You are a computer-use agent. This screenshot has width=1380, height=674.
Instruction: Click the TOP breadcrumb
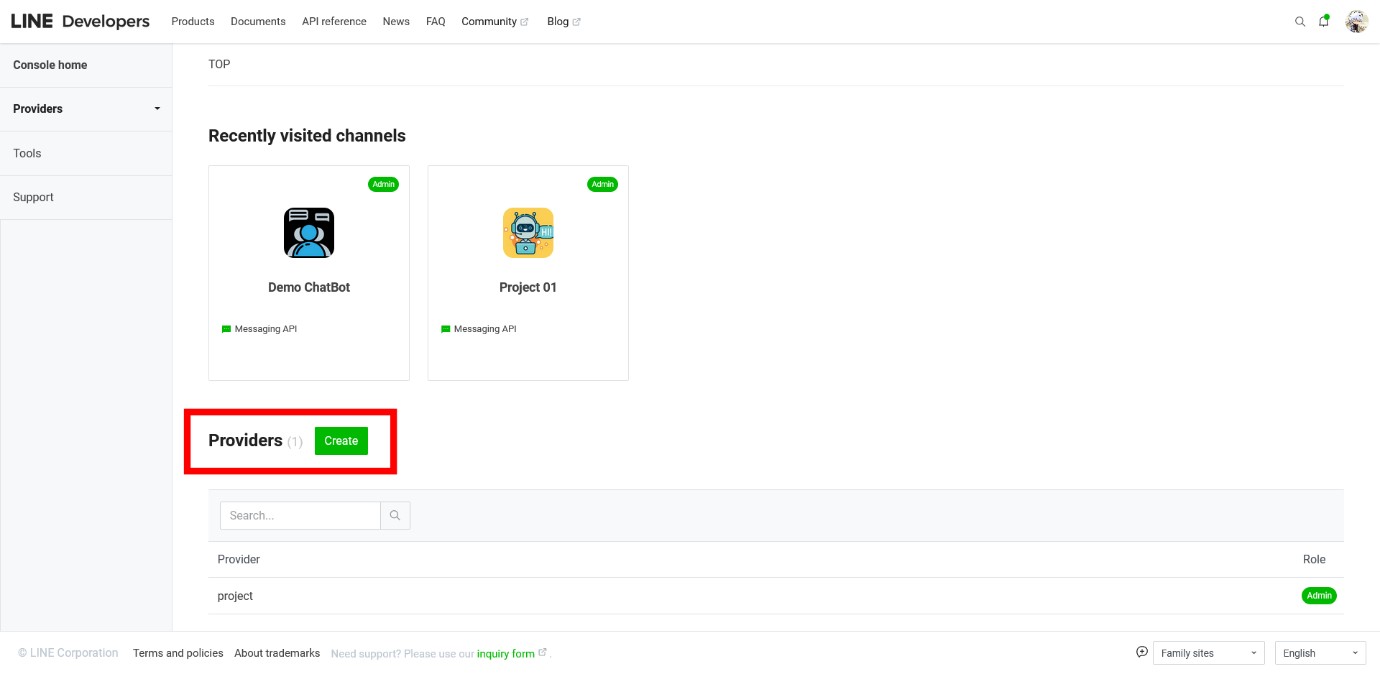pos(219,64)
